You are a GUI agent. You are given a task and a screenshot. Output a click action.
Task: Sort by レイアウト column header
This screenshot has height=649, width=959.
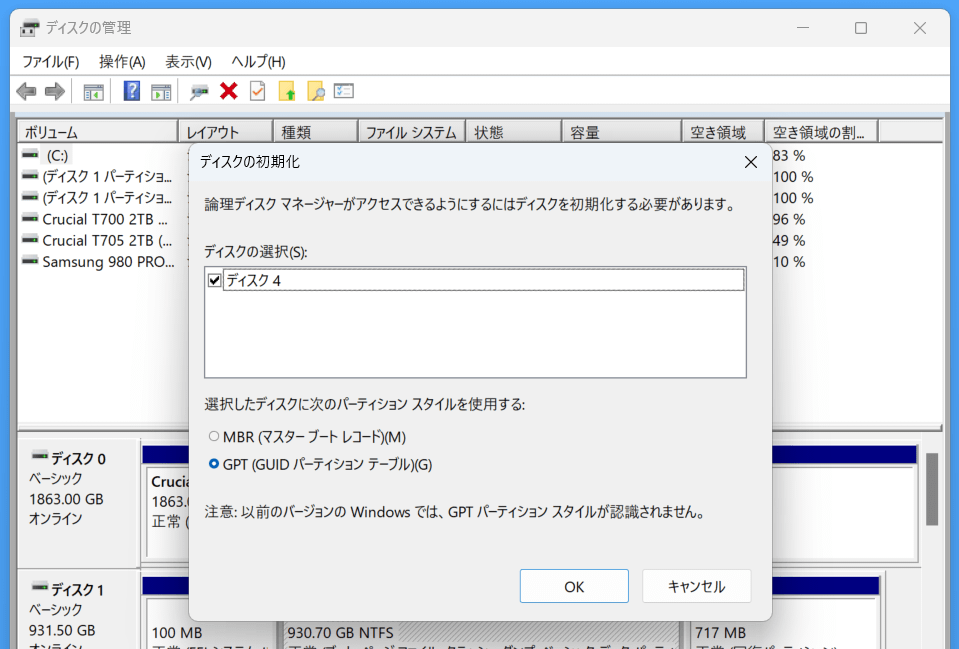point(225,132)
